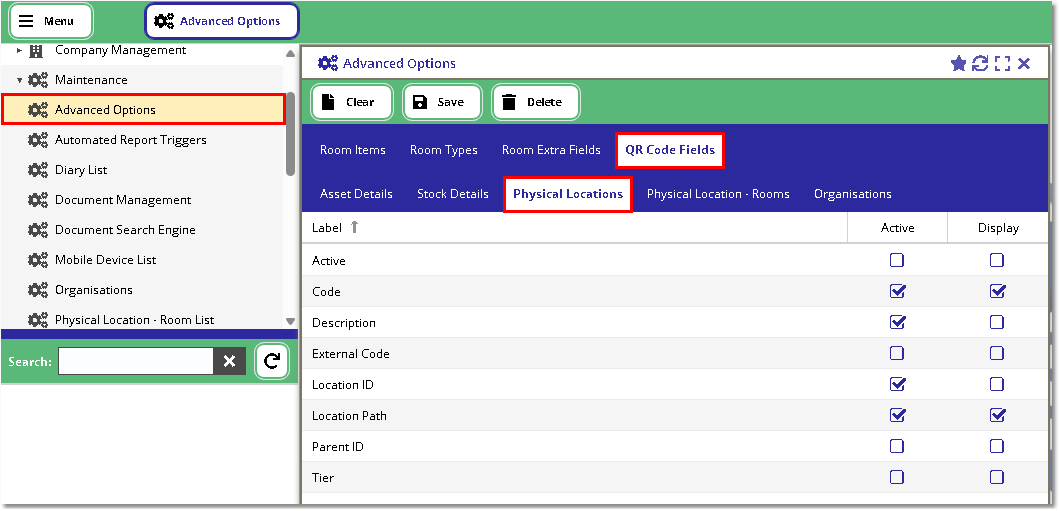Viewport: 1059px width, 511px height.
Task: Collapse the Maintenance tree node
Action: (x=19, y=80)
